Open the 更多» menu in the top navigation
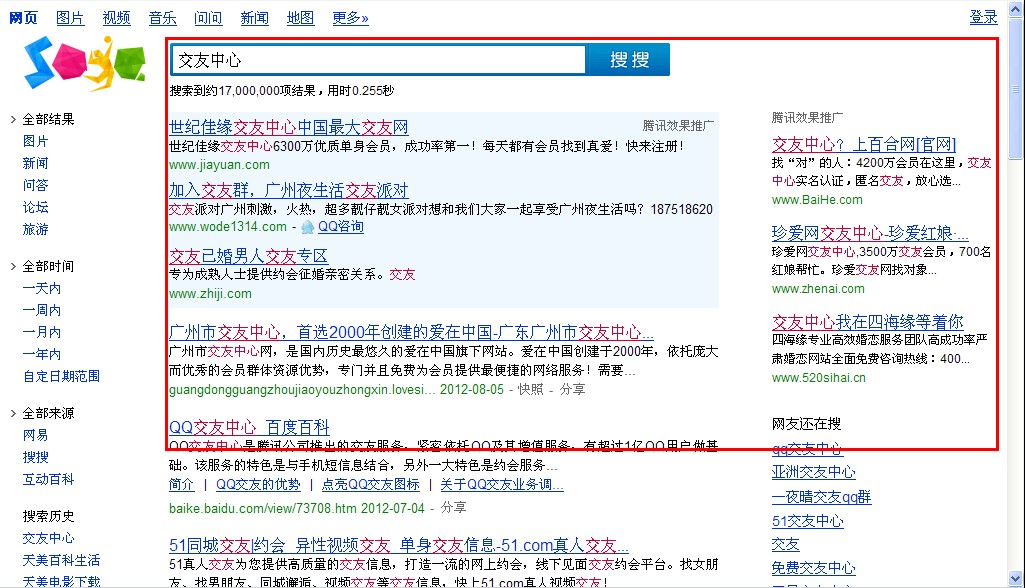The image size is (1025, 588). click(x=350, y=18)
